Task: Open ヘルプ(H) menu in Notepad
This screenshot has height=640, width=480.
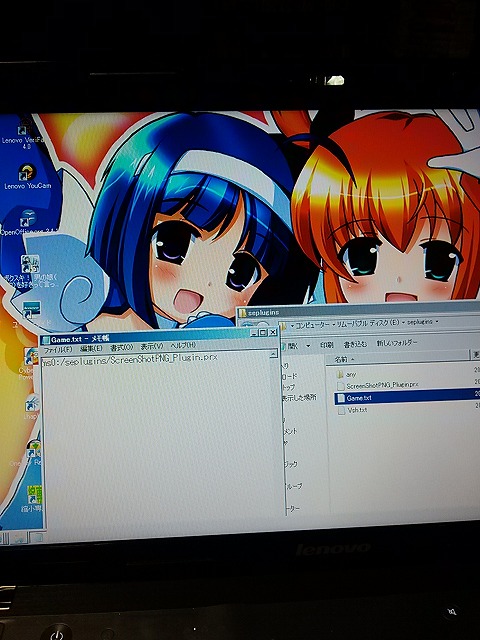Action: [183, 346]
